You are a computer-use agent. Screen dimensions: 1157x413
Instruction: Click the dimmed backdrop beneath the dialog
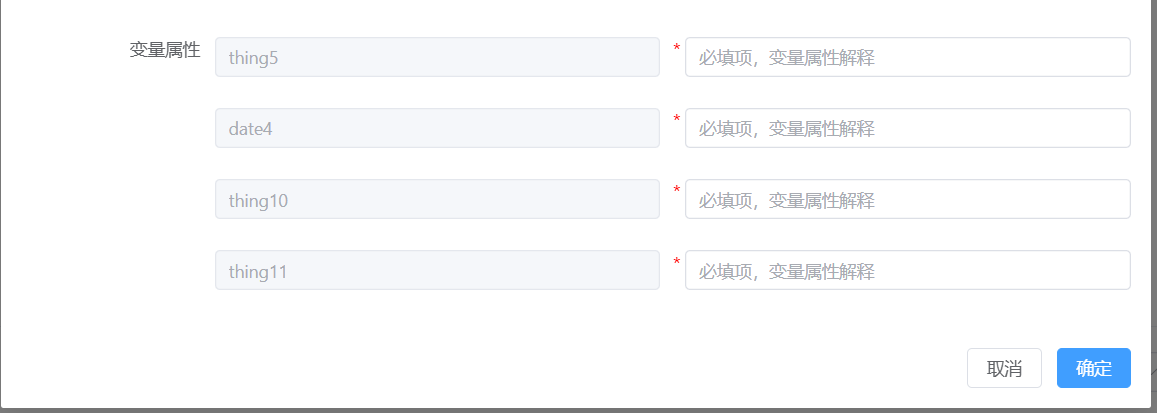click(576, 410)
